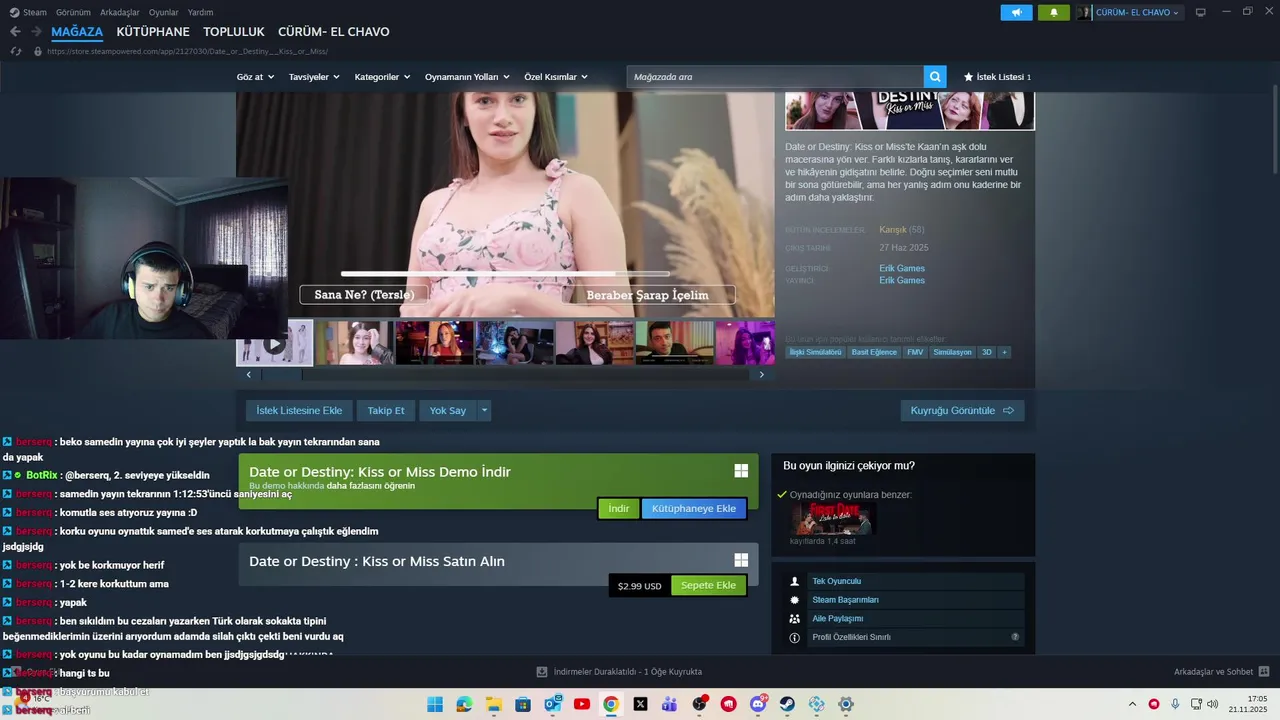Open notifications via the green bell icon
Screen dimensions: 1280x720
(x=1053, y=12)
